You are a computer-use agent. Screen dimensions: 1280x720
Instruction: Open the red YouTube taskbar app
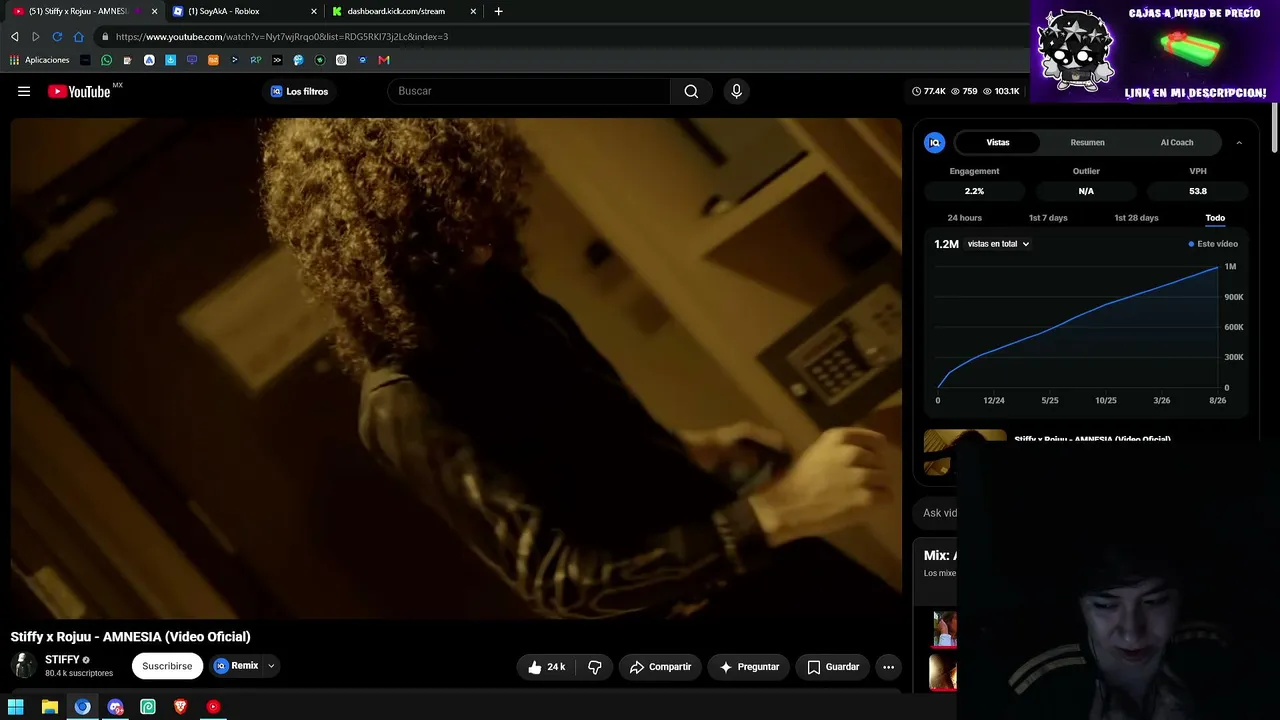pyautogui.click(x=213, y=707)
